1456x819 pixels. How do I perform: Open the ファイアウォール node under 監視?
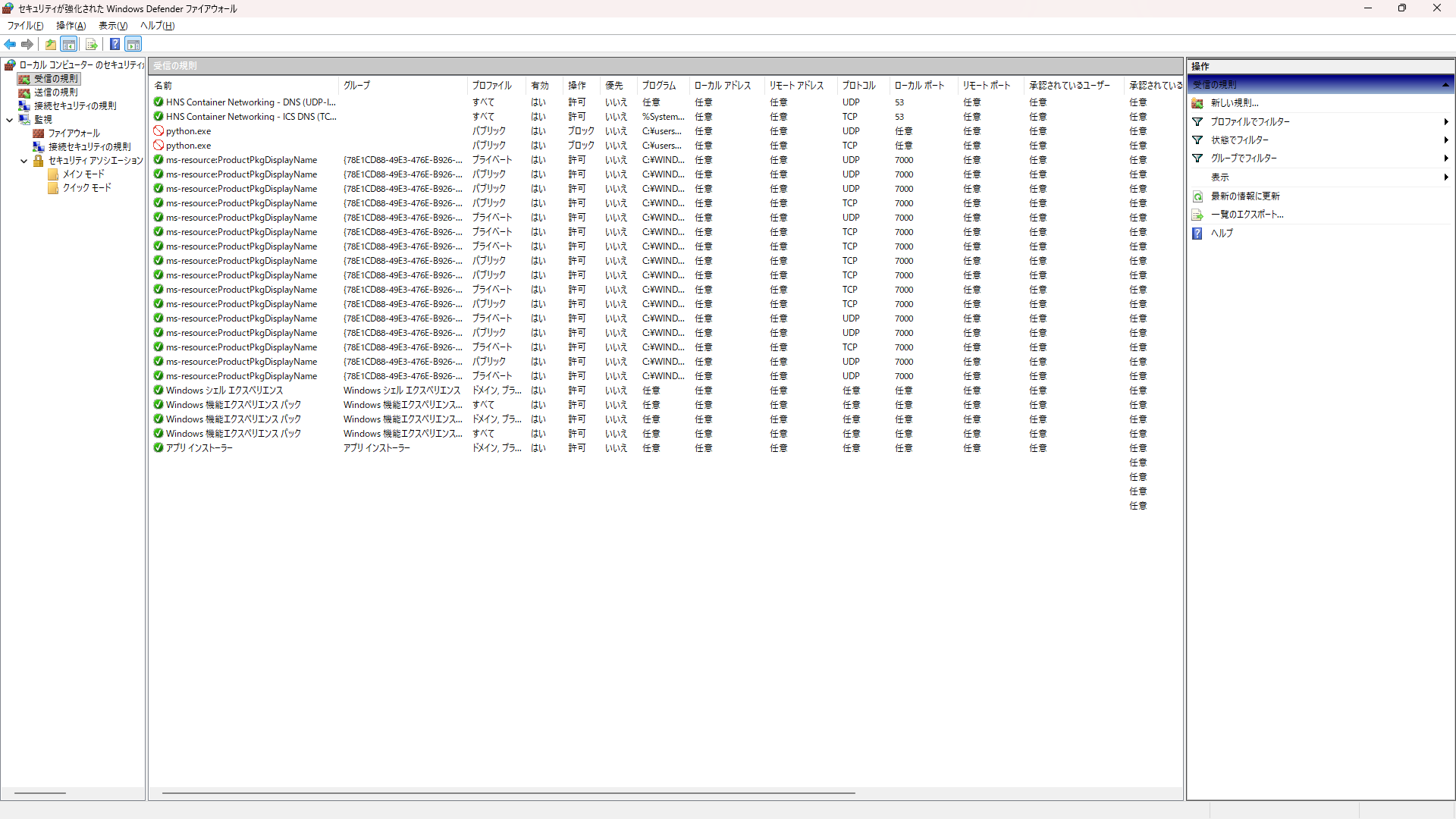[74, 133]
